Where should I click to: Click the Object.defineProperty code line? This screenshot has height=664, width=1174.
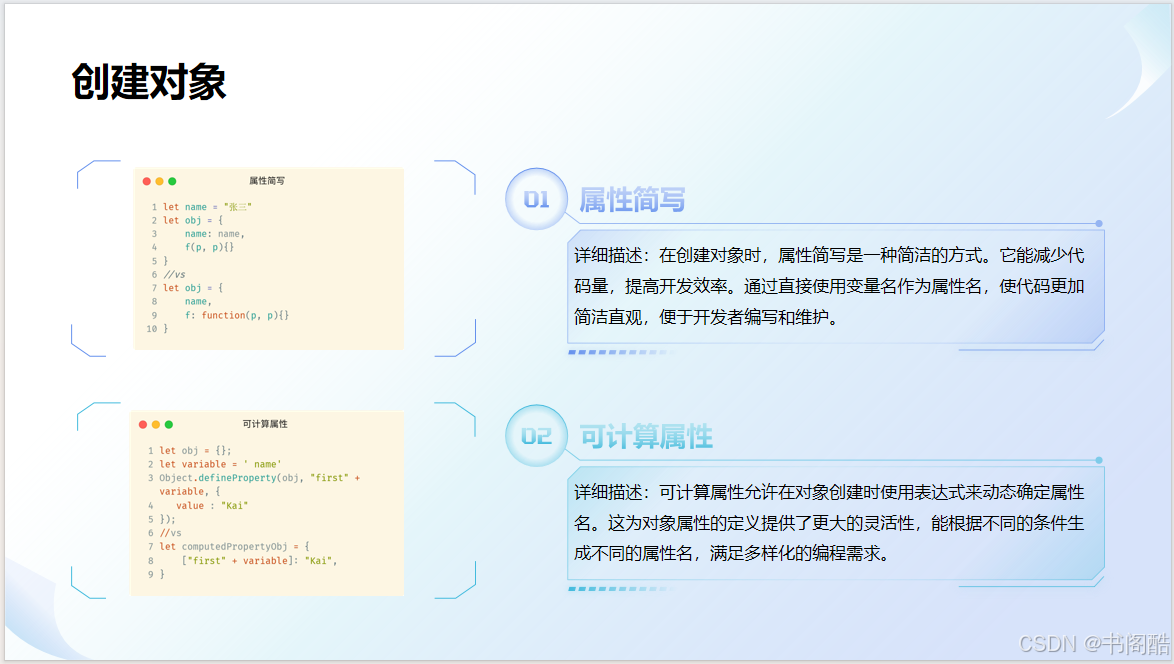click(259, 484)
